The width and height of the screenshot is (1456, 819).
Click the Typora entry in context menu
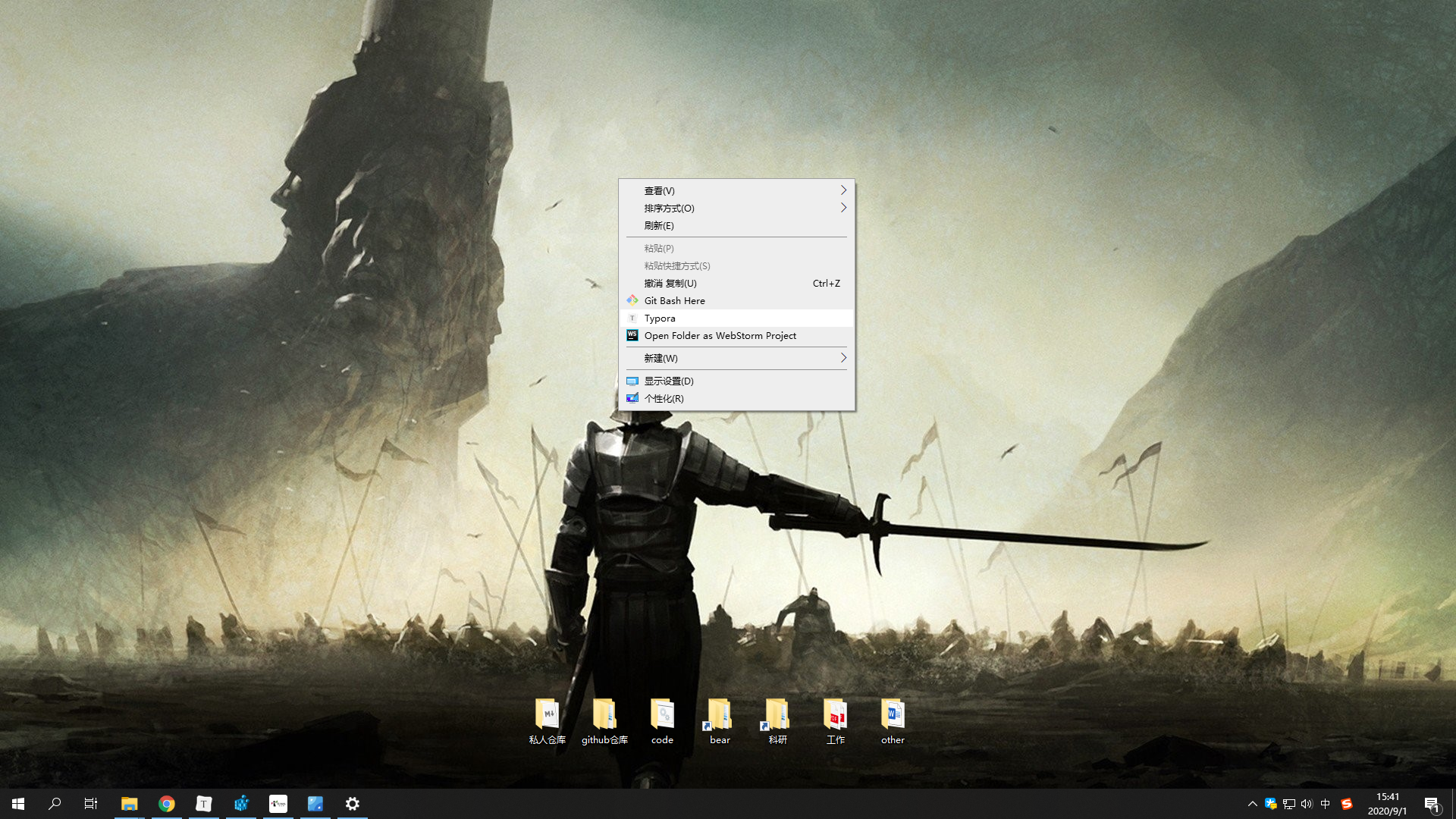660,318
